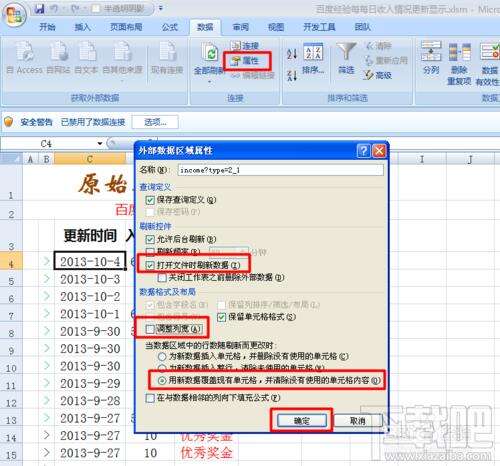This screenshot has width=500, height=466.
Task: Click the sort A to Z ascending icon
Action: [x=292, y=54]
